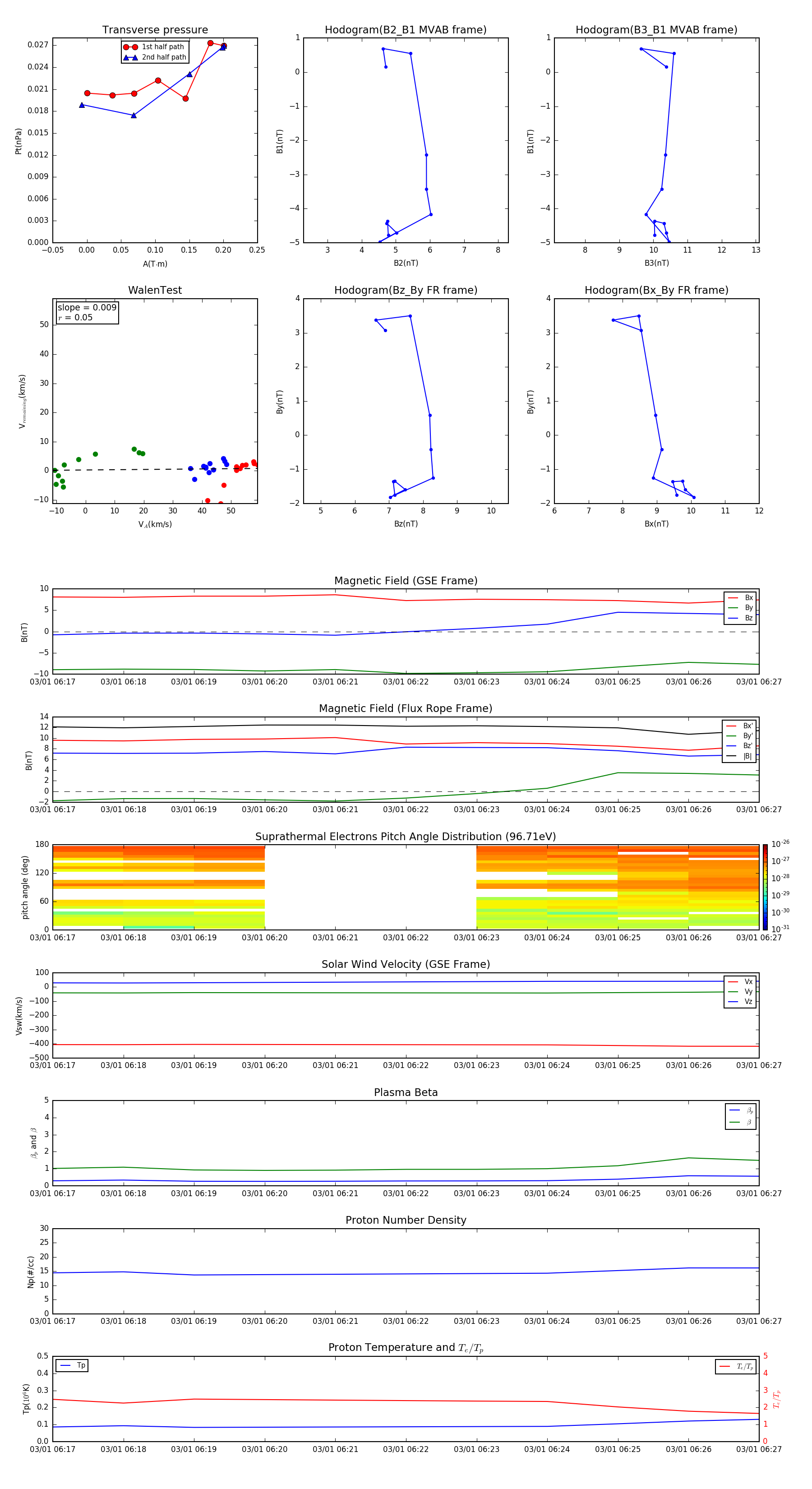This screenshot has height=1489, width=812.
Task: Click 'Bz(nT)' axis label
Action: 406,524
